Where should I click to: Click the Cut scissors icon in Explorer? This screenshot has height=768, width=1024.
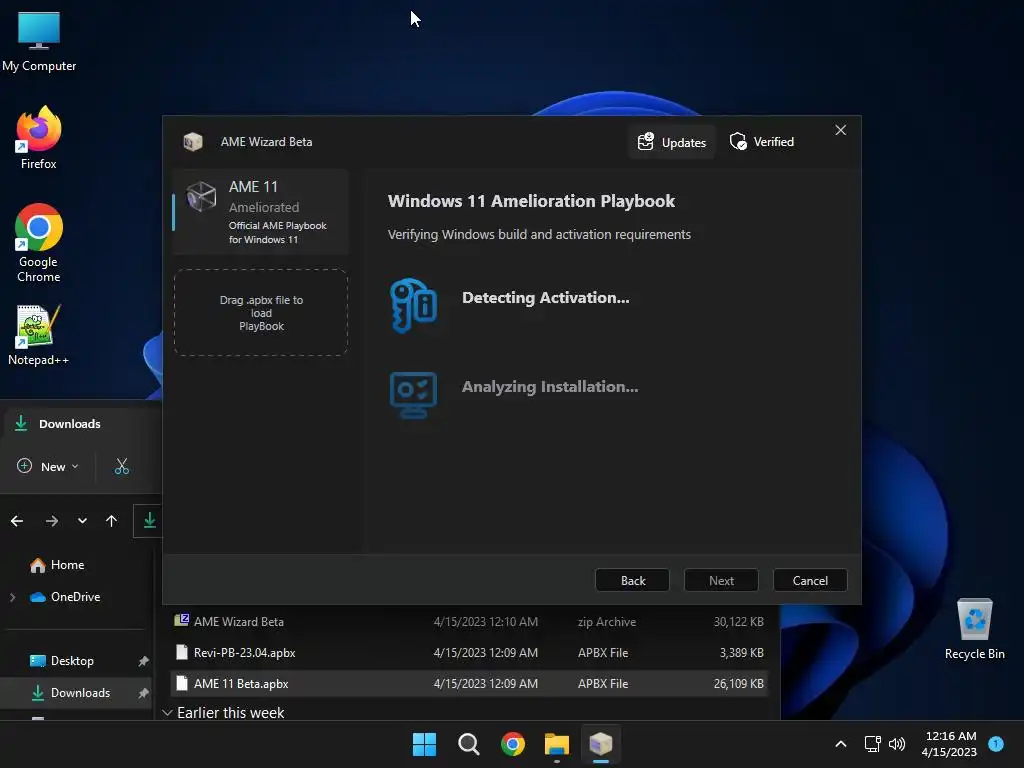click(121, 466)
